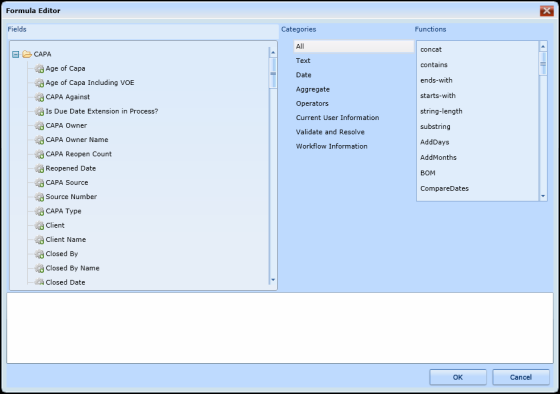
Task: Click gear icon beside CAPA Against
Action: [x=39, y=97]
